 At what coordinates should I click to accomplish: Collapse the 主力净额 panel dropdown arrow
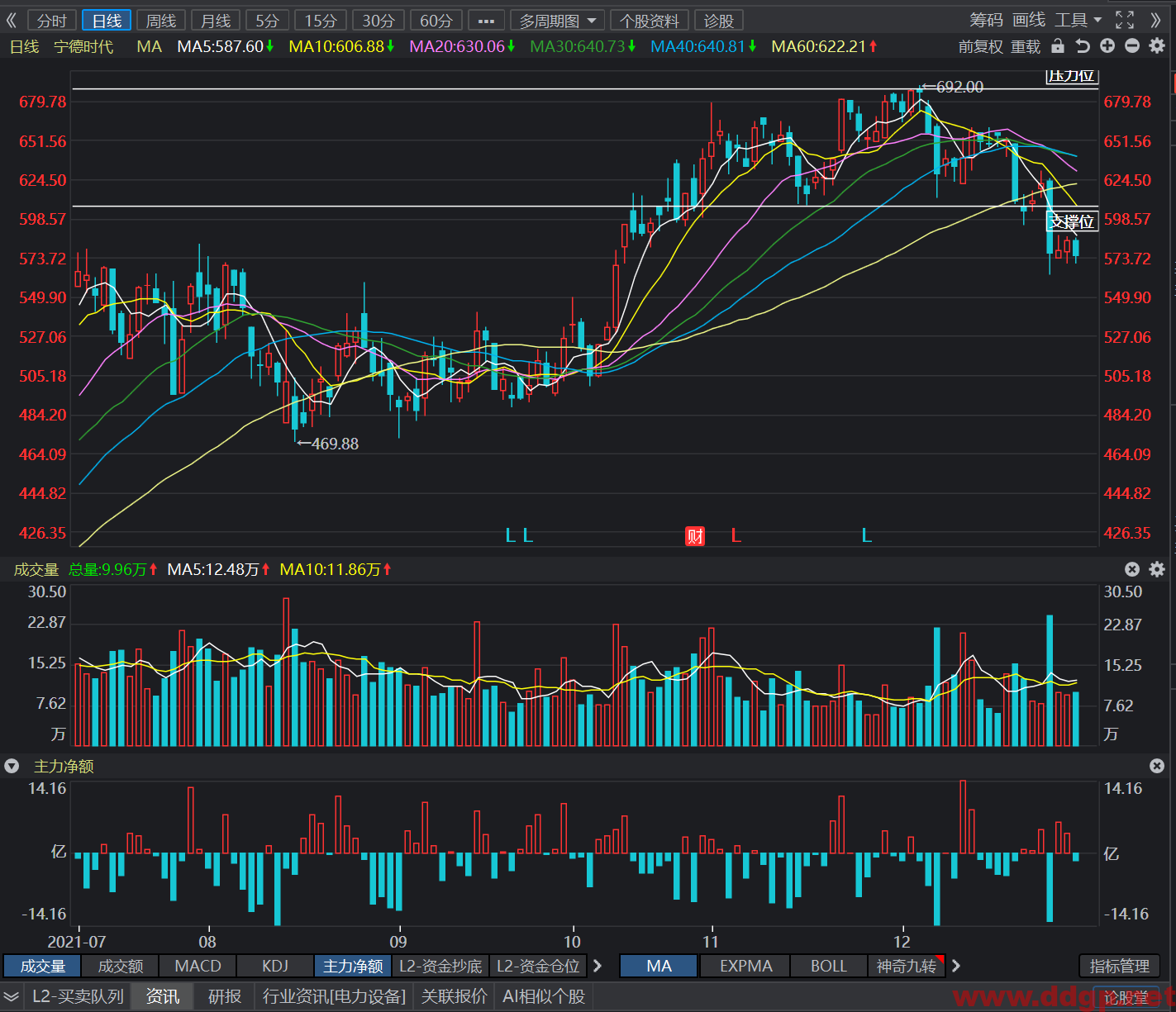(x=12, y=766)
